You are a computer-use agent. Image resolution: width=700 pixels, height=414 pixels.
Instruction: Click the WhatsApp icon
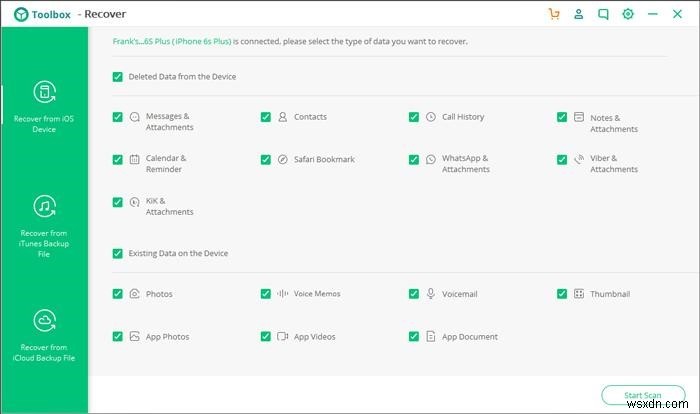point(431,159)
